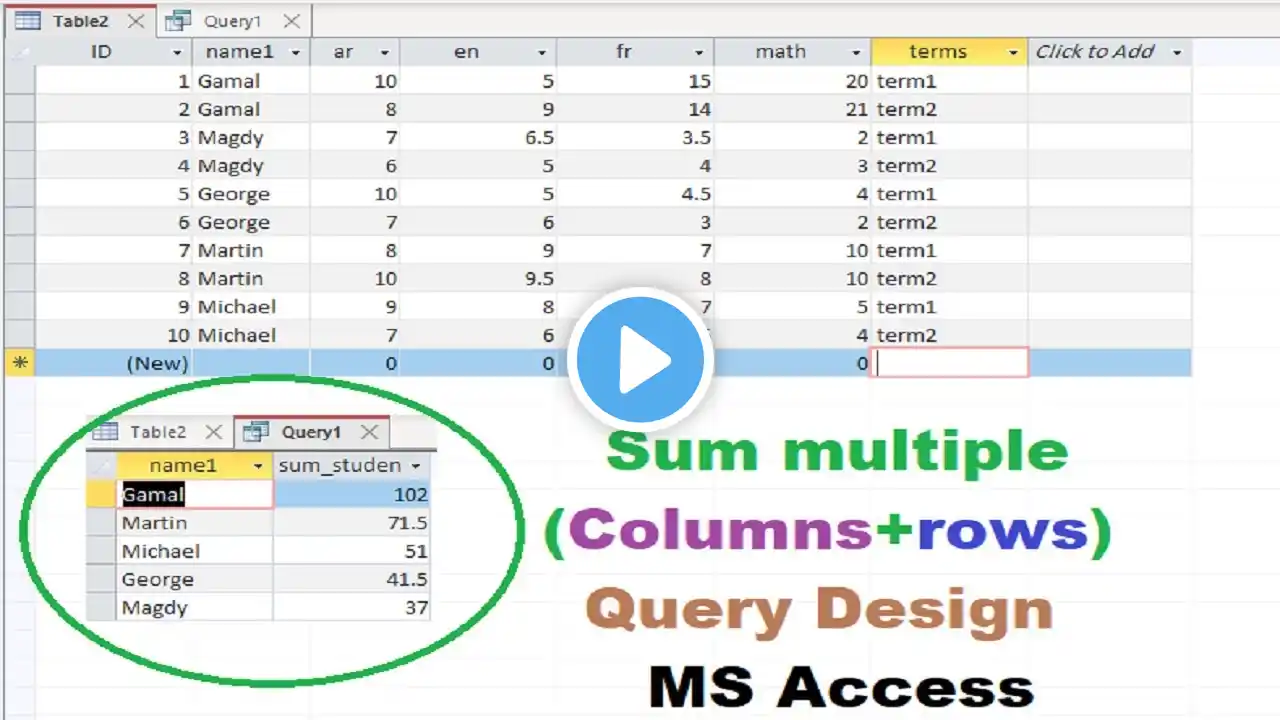Click the sum value 102
This screenshot has width=1280, height=720.
[x=410, y=494]
